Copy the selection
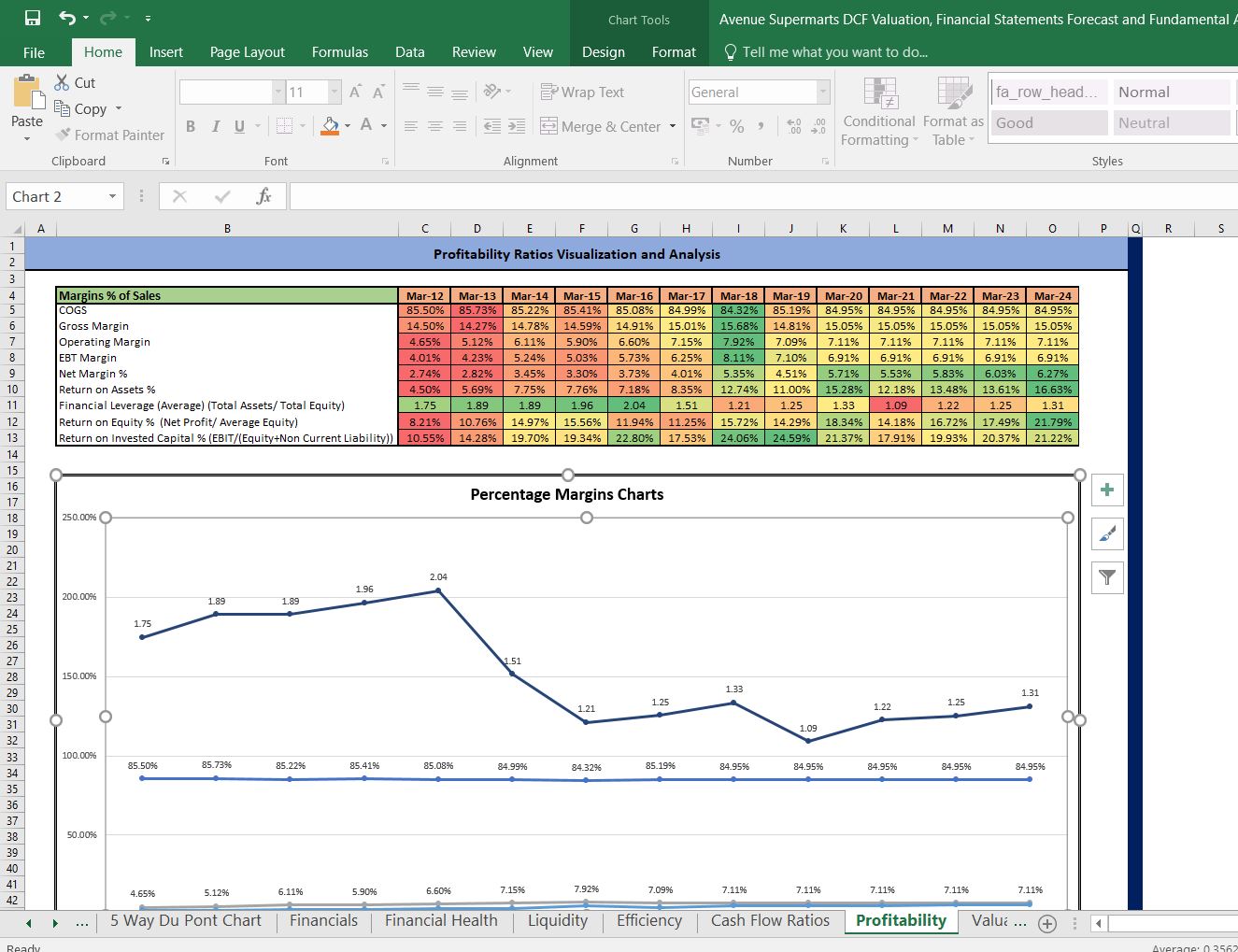 coord(80,108)
